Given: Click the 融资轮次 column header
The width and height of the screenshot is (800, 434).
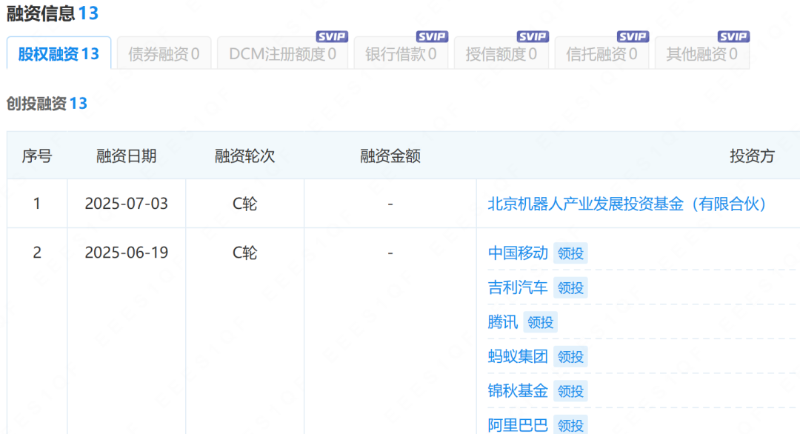Looking at the screenshot, I should click(x=244, y=156).
